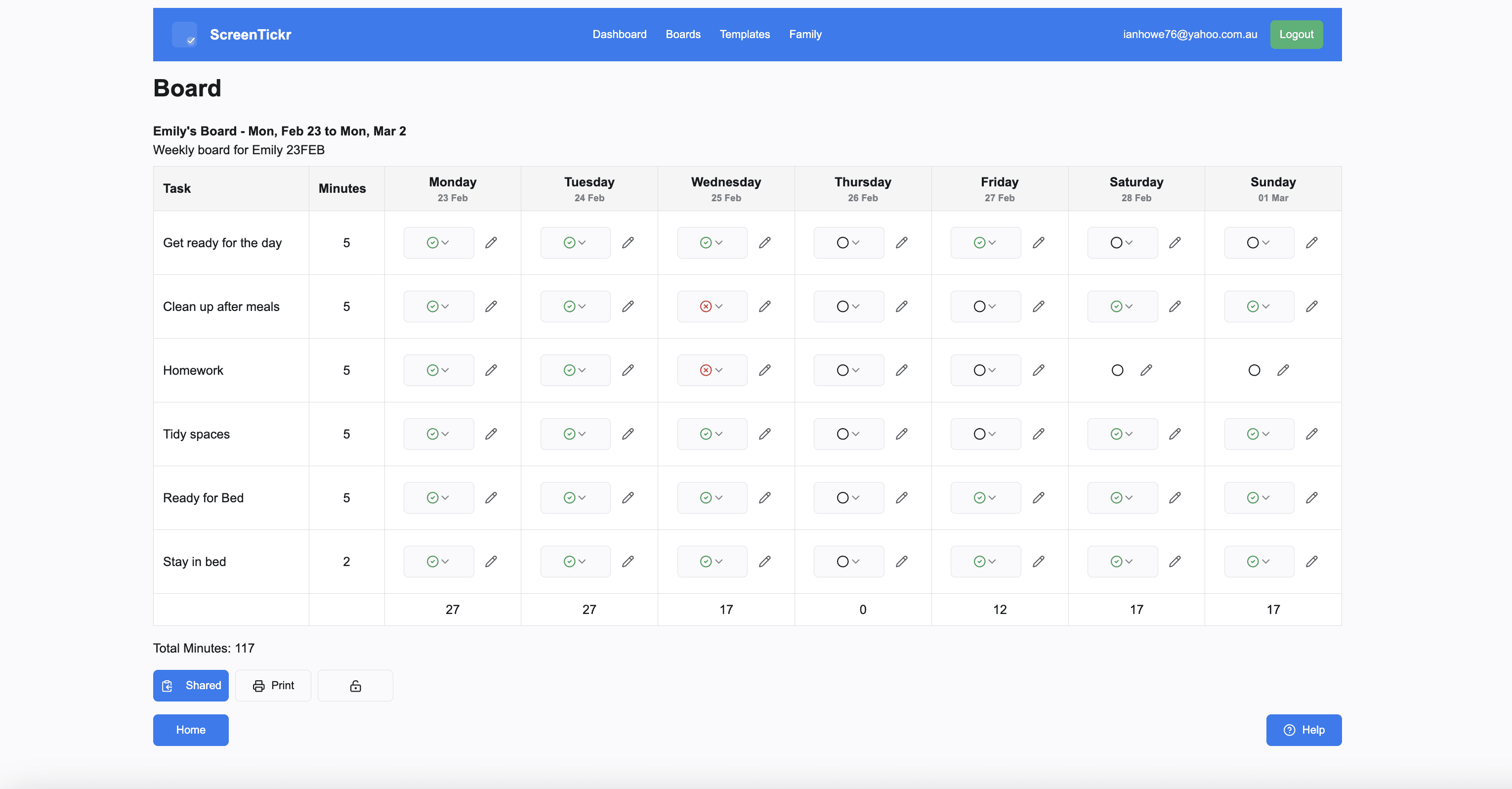Image resolution: width=1512 pixels, height=789 pixels.
Task: Click the Stay in bed task name
Action: [194, 562]
